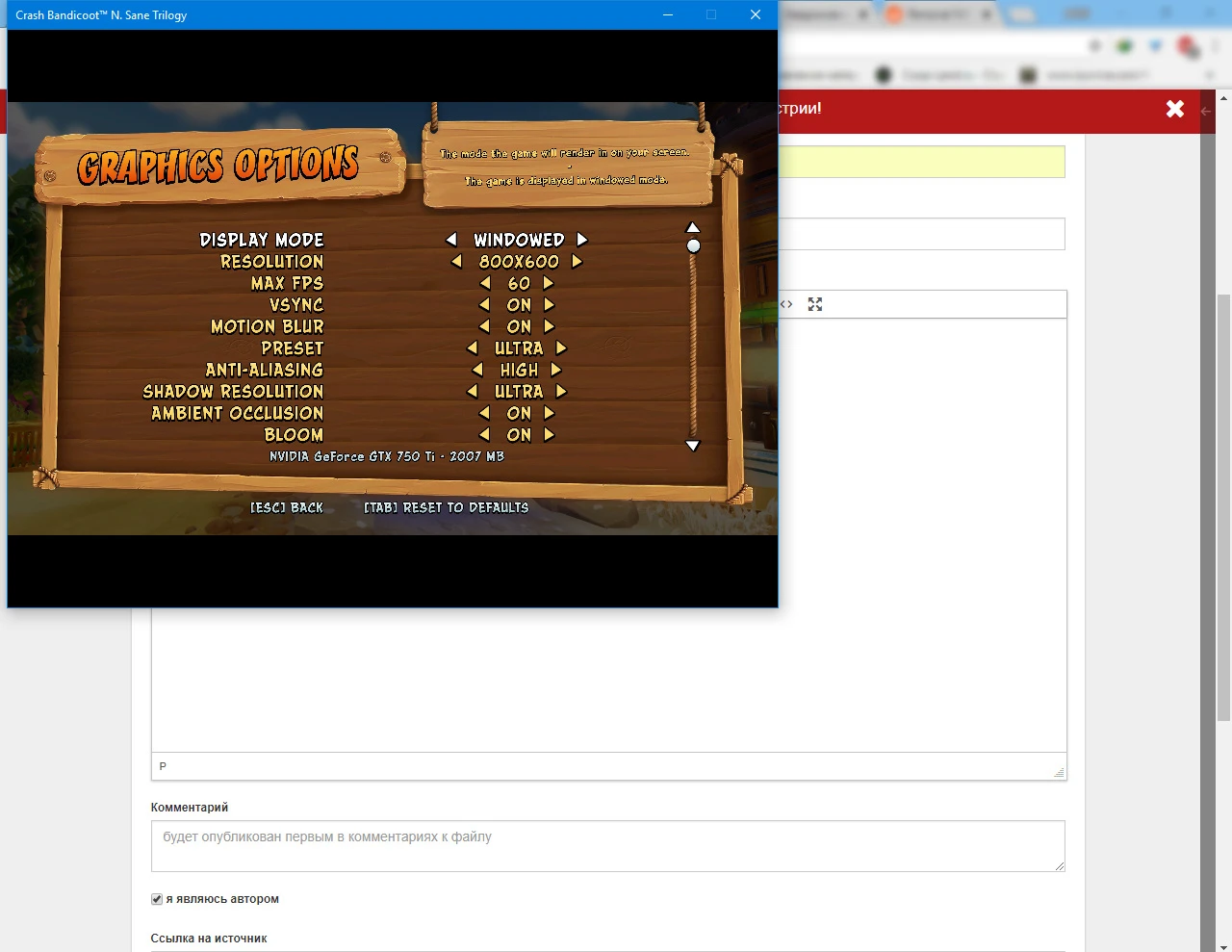The width and height of the screenshot is (1232, 952).
Task: Click the fullscreen icon in the browser editor toolbar
Action: [815, 304]
